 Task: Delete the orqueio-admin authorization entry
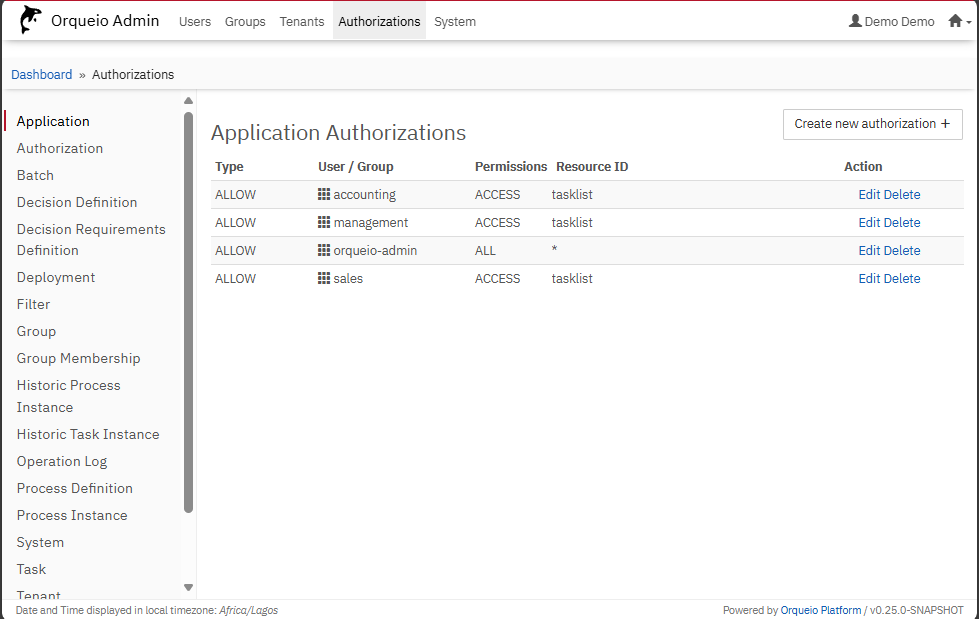902,251
